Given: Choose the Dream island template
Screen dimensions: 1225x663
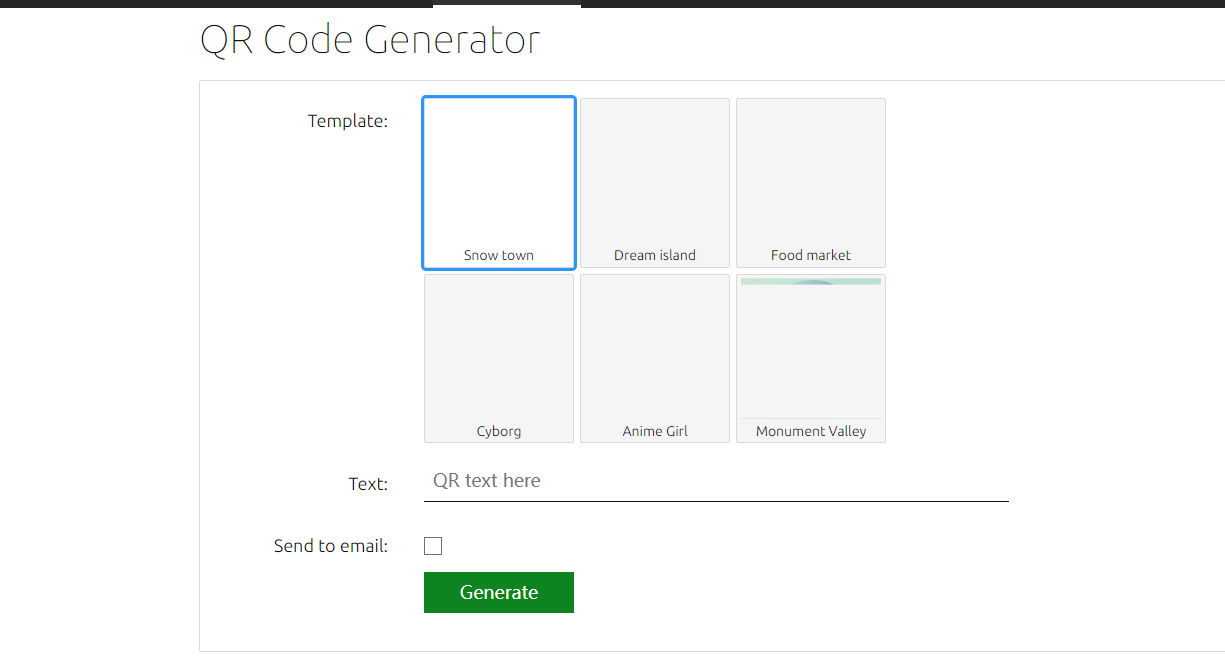Looking at the screenshot, I should [655, 183].
